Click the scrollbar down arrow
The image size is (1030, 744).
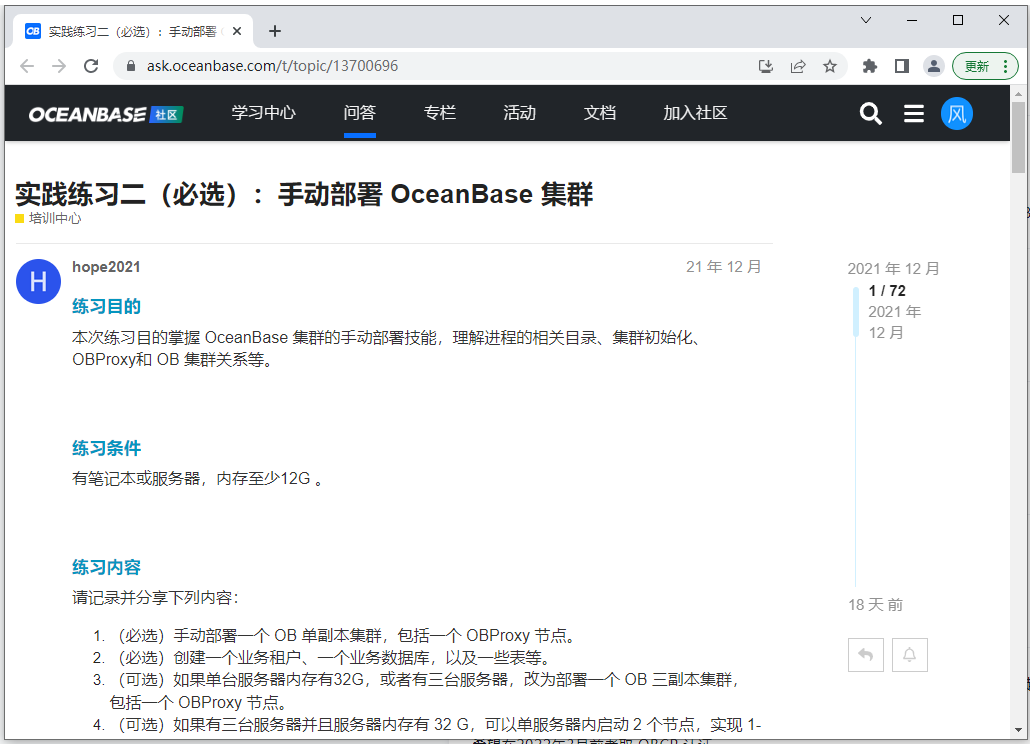pos(1018,729)
